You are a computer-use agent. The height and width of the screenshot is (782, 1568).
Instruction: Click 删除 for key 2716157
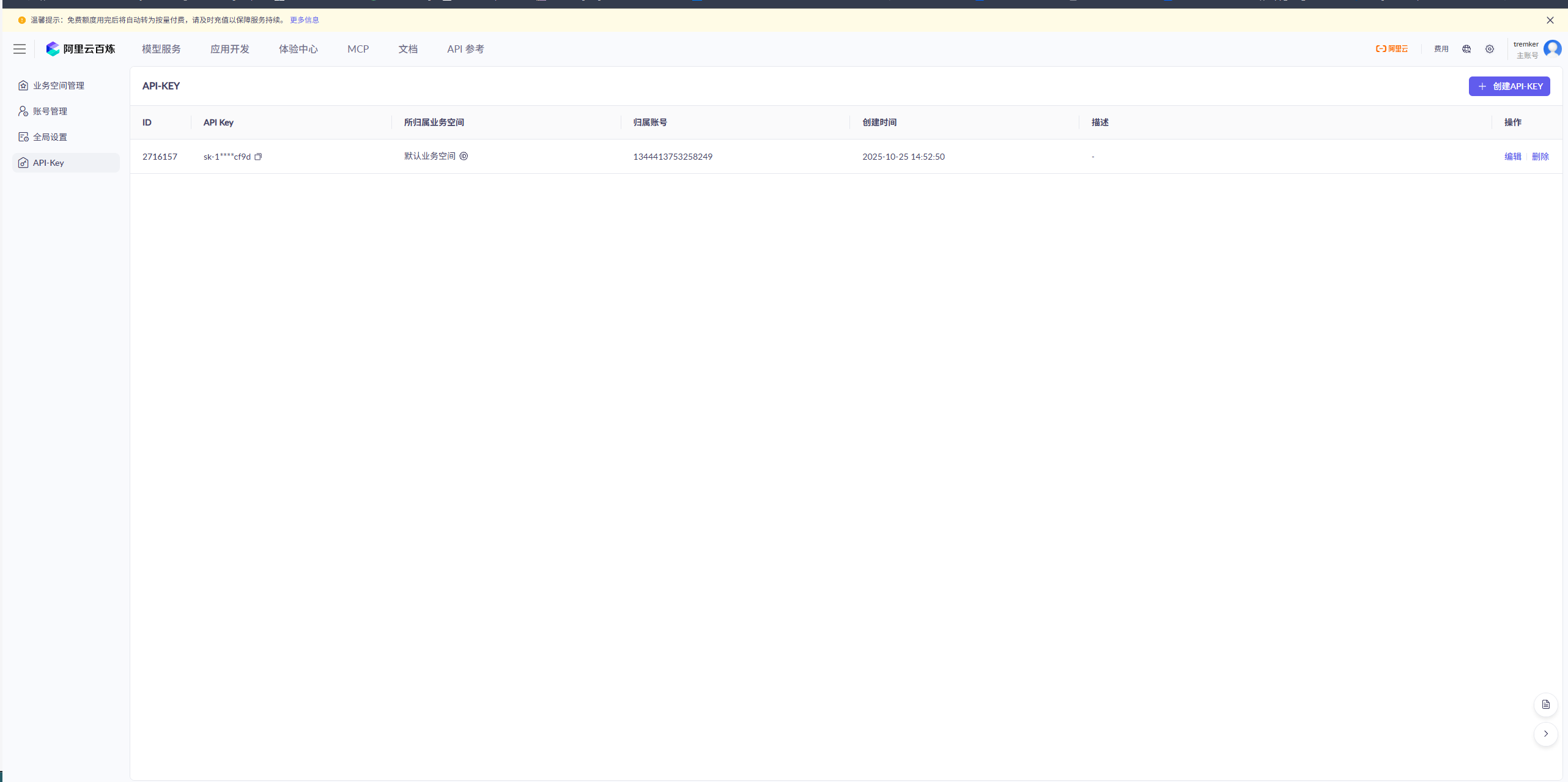click(x=1540, y=157)
